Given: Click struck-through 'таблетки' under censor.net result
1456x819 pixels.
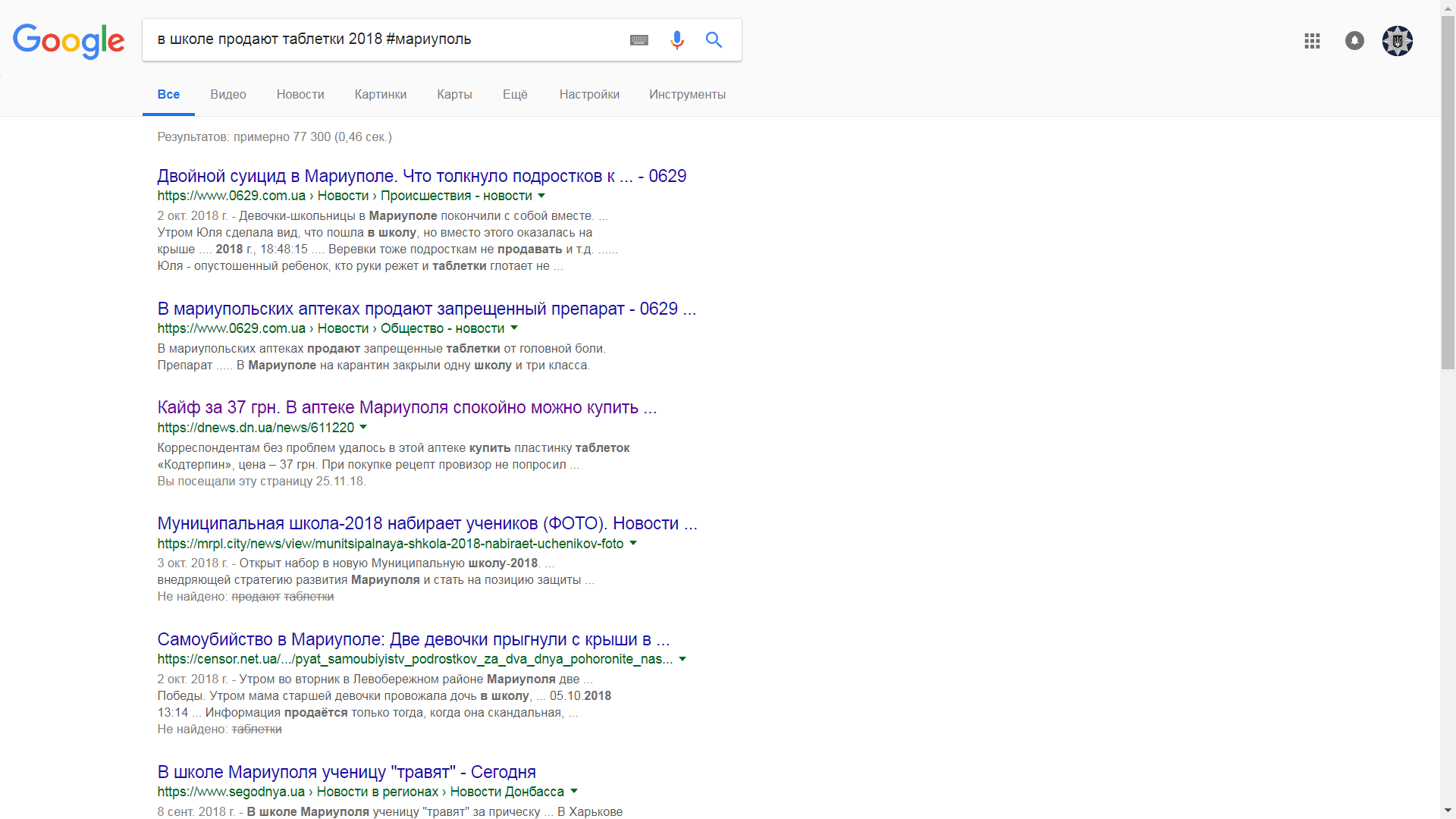Looking at the screenshot, I should click(x=256, y=730).
